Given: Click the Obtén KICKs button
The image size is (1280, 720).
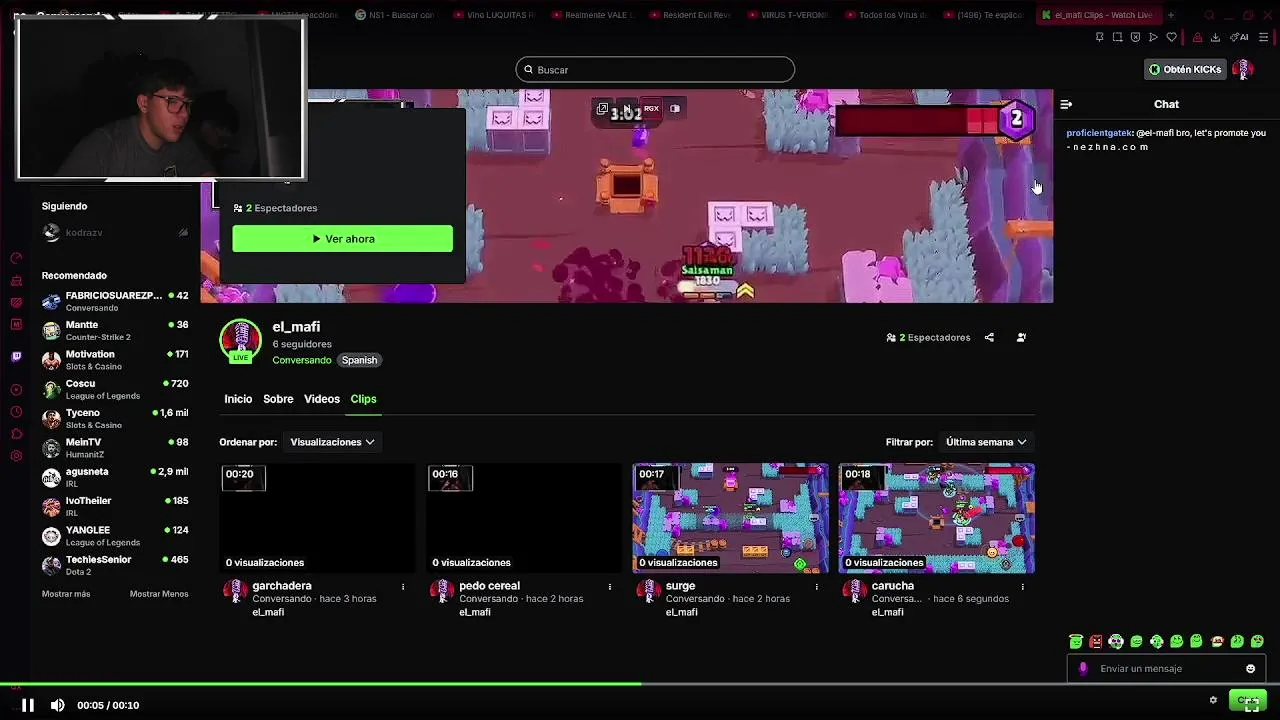Looking at the screenshot, I should pos(1186,69).
